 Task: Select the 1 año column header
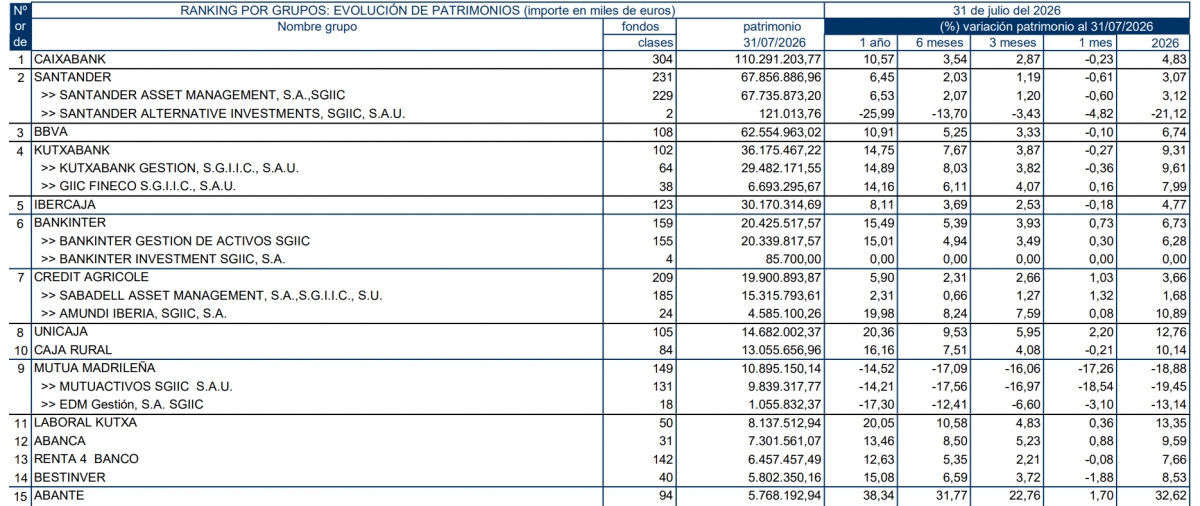click(876, 43)
